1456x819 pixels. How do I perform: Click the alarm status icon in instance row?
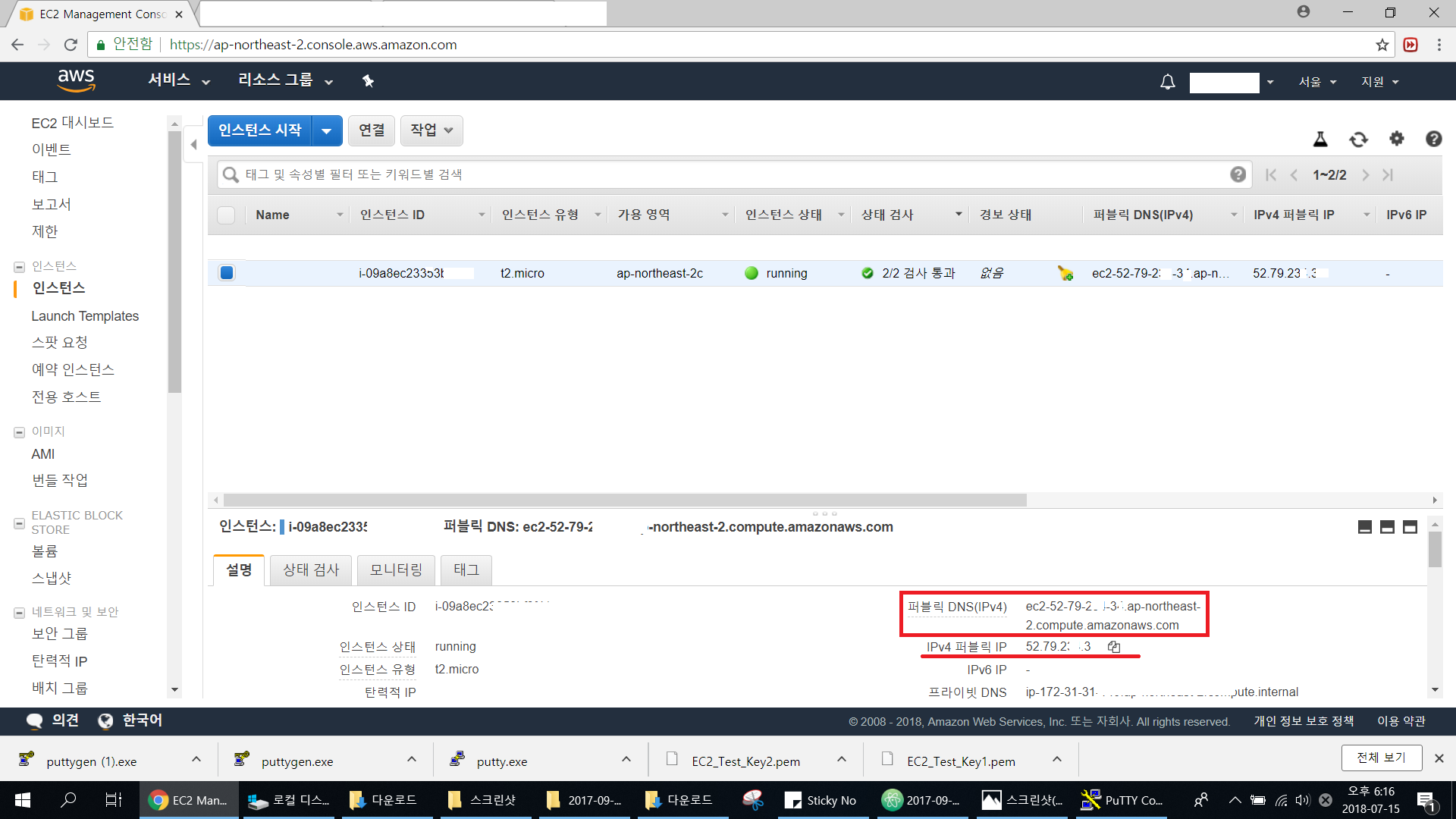click(1065, 273)
